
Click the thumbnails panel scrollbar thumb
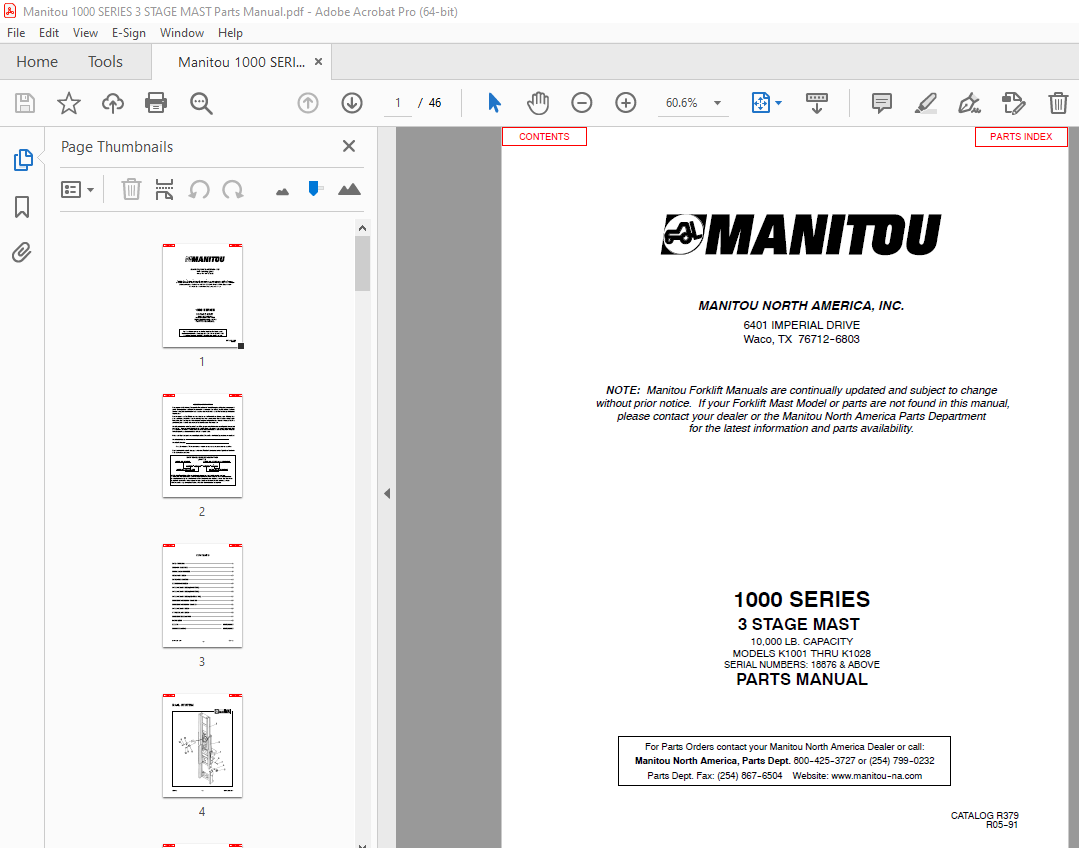click(363, 264)
